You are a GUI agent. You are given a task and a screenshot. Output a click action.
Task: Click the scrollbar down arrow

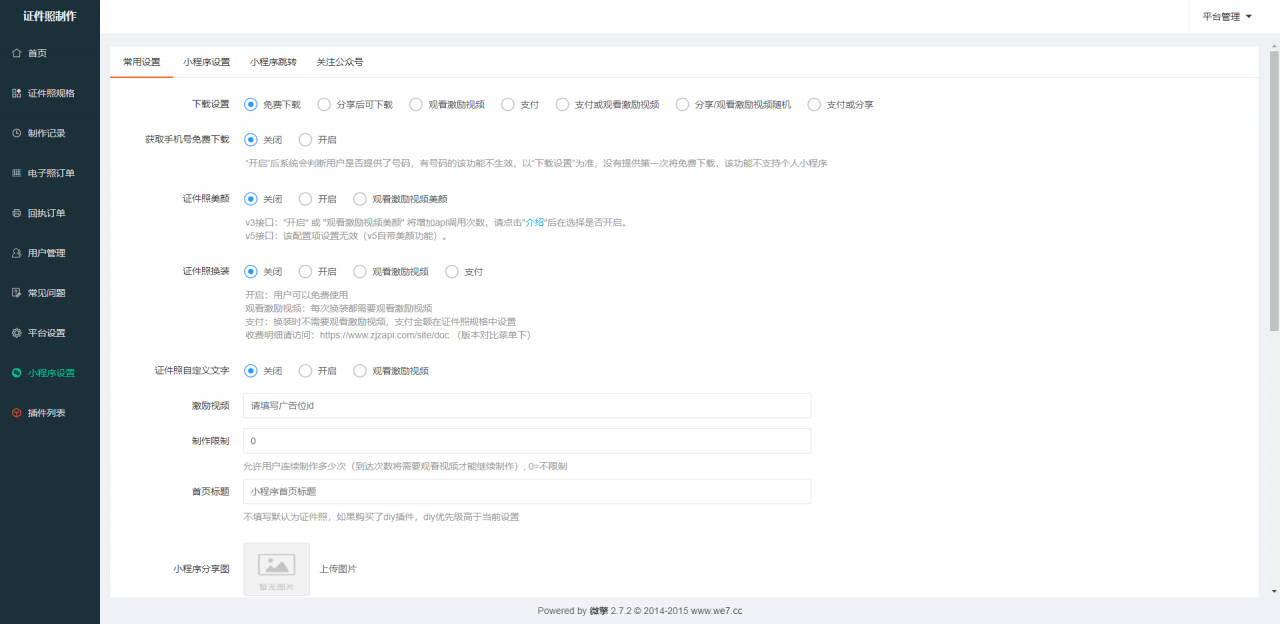pos(1273,590)
